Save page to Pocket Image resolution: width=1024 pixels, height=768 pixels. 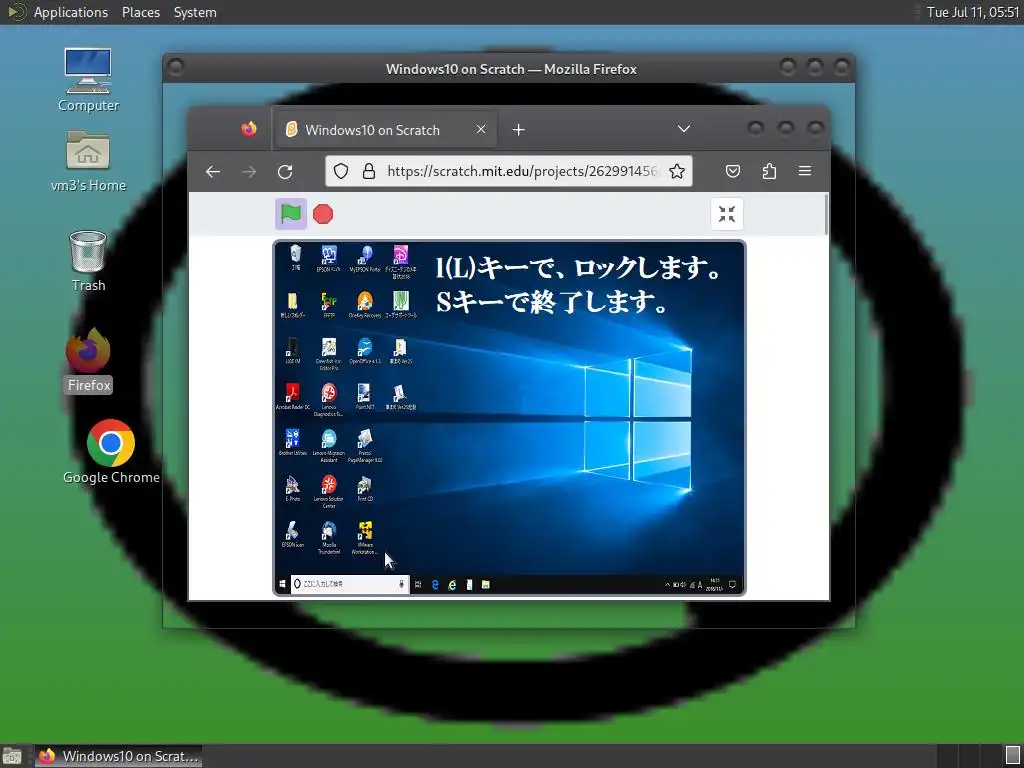733,171
